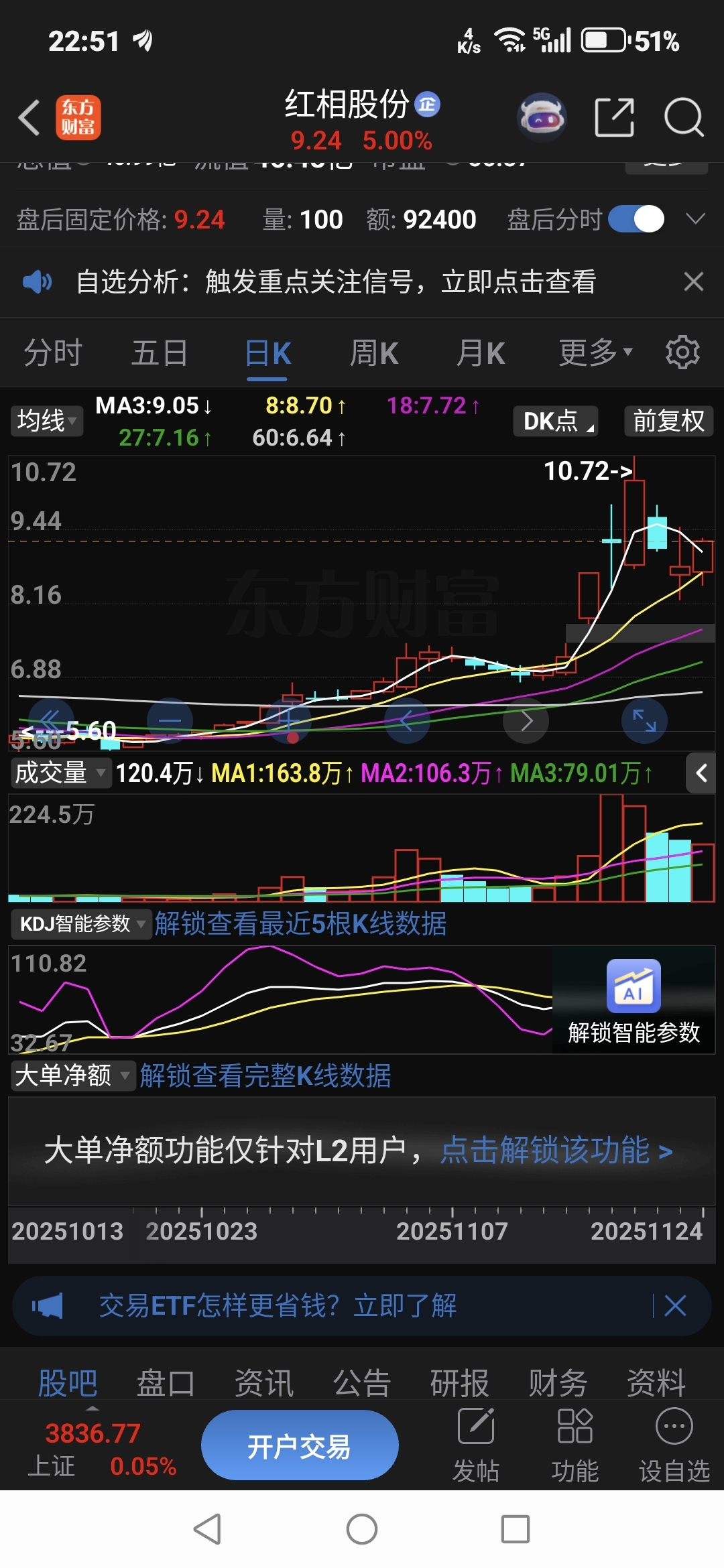Viewport: 724px width, 1568px height.
Task: Tap the 开户交易 button
Action: point(300,1445)
